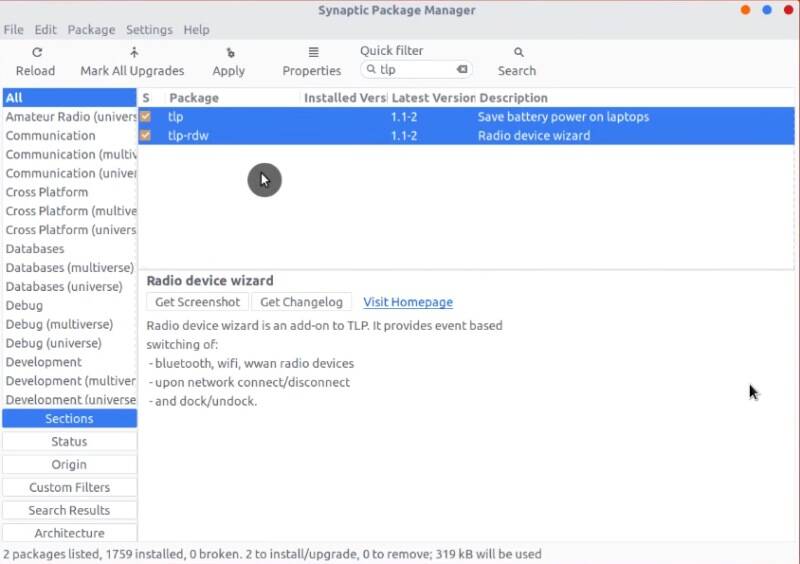The image size is (800, 564).
Task: Switch to the Architecture filter view
Action: (x=69, y=533)
